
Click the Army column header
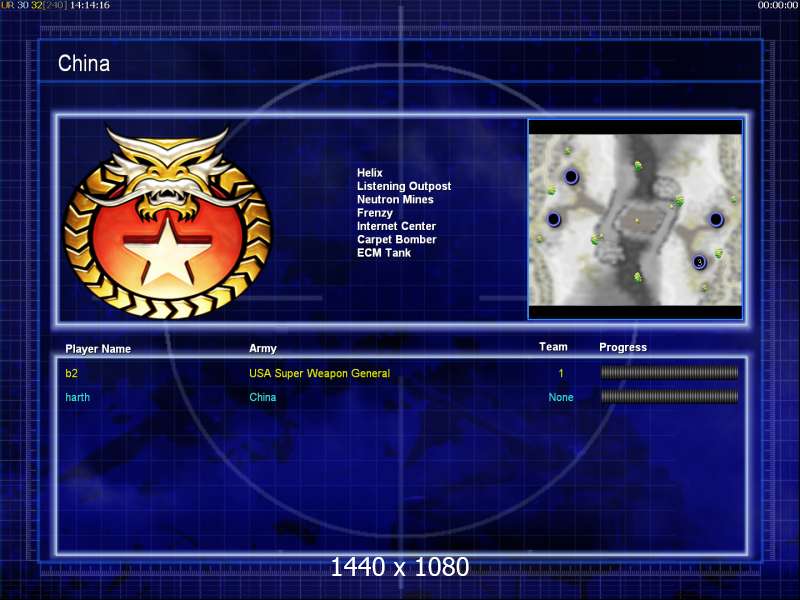[x=263, y=348]
